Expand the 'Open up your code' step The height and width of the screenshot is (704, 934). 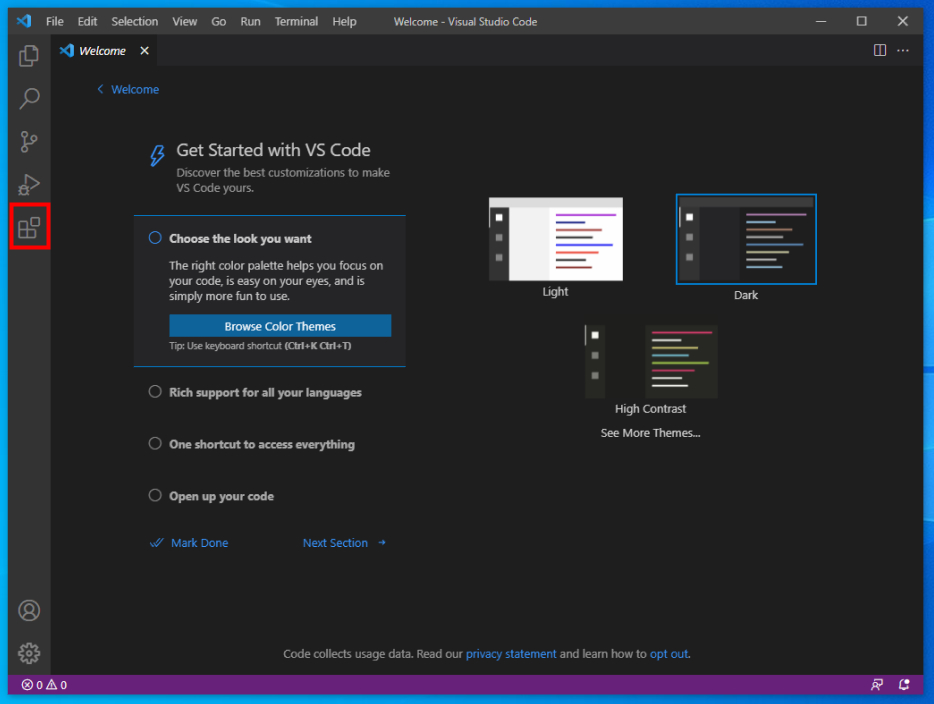point(221,496)
